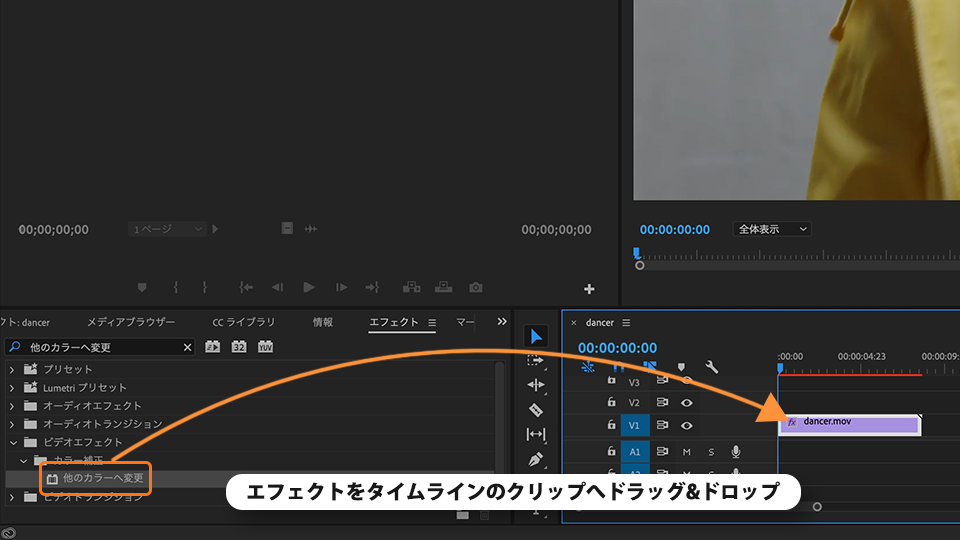This screenshot has width=960, height=540.
Task: Open Source monitor Button Editor plus
Action: coord(589,289)
